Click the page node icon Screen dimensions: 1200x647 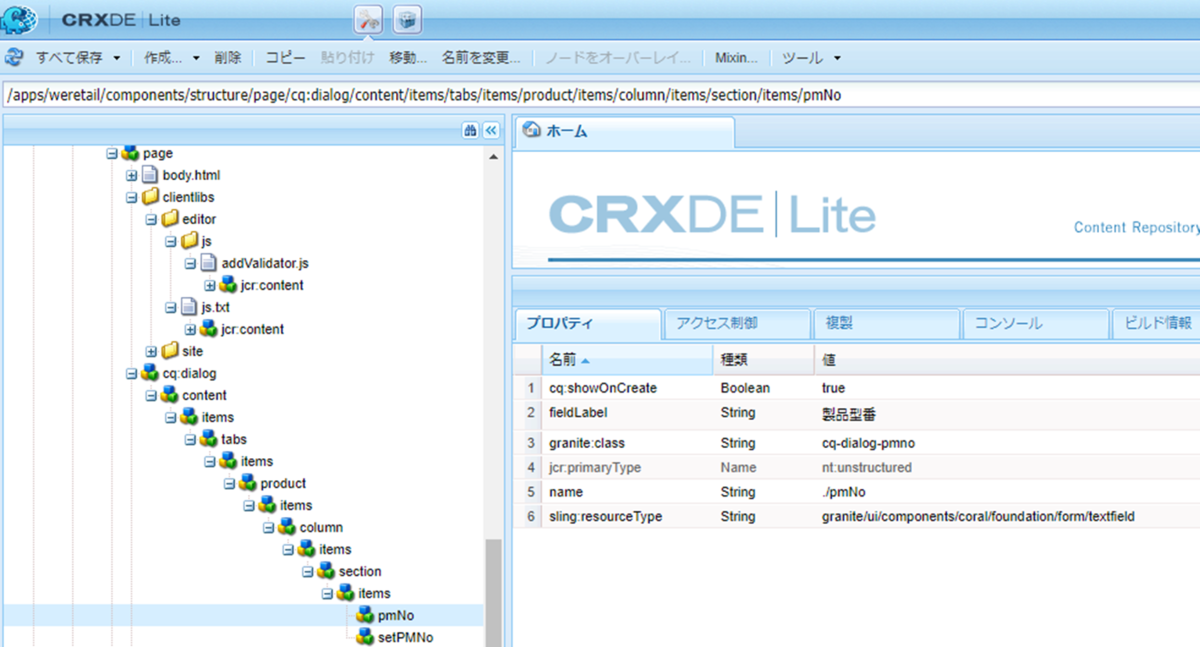[130, 153]
